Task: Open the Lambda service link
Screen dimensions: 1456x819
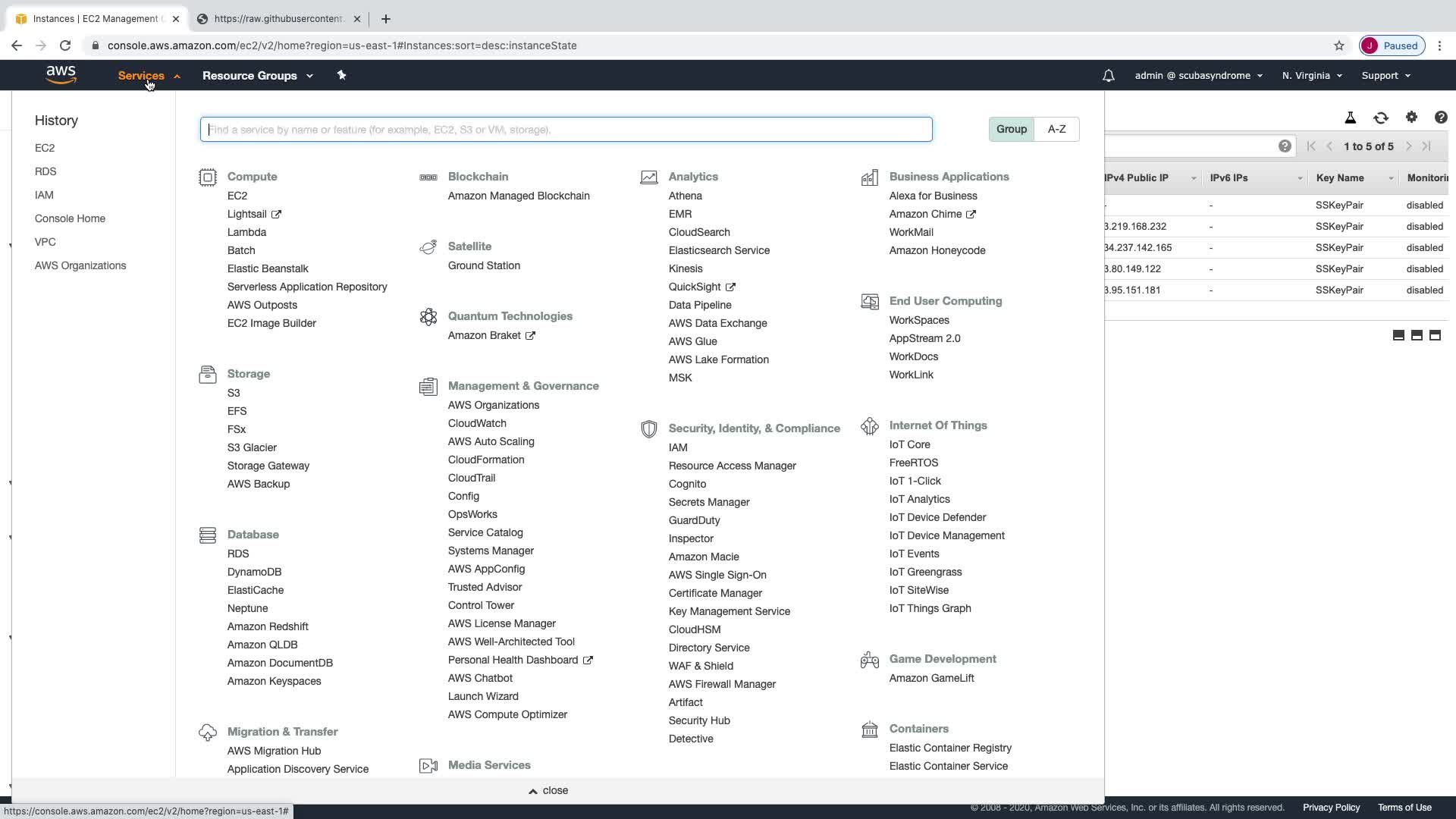Action: 246,232
